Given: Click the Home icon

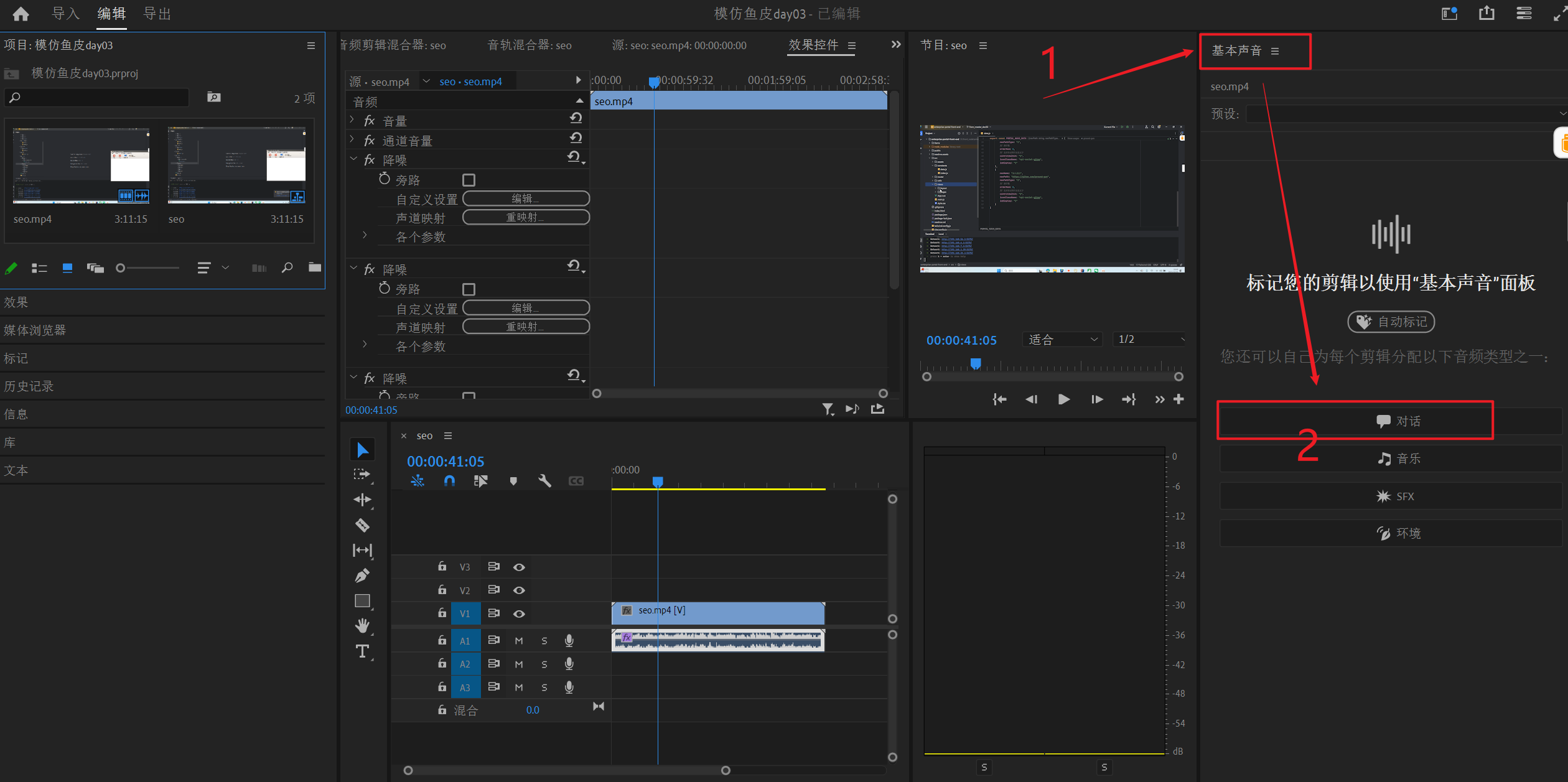Looking at the screenshot, I should (x=21, y=14).
